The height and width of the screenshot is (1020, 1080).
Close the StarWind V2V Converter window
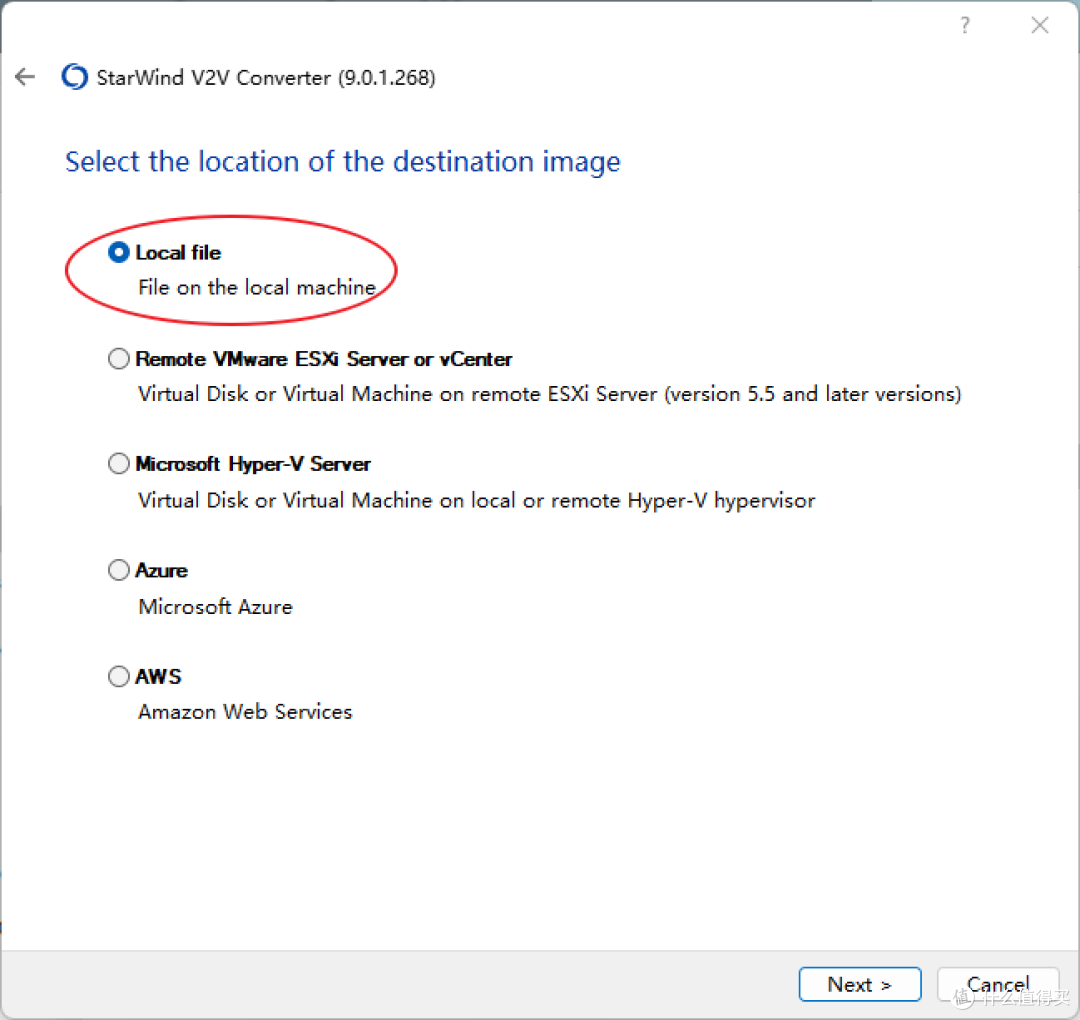(1039, 25)
